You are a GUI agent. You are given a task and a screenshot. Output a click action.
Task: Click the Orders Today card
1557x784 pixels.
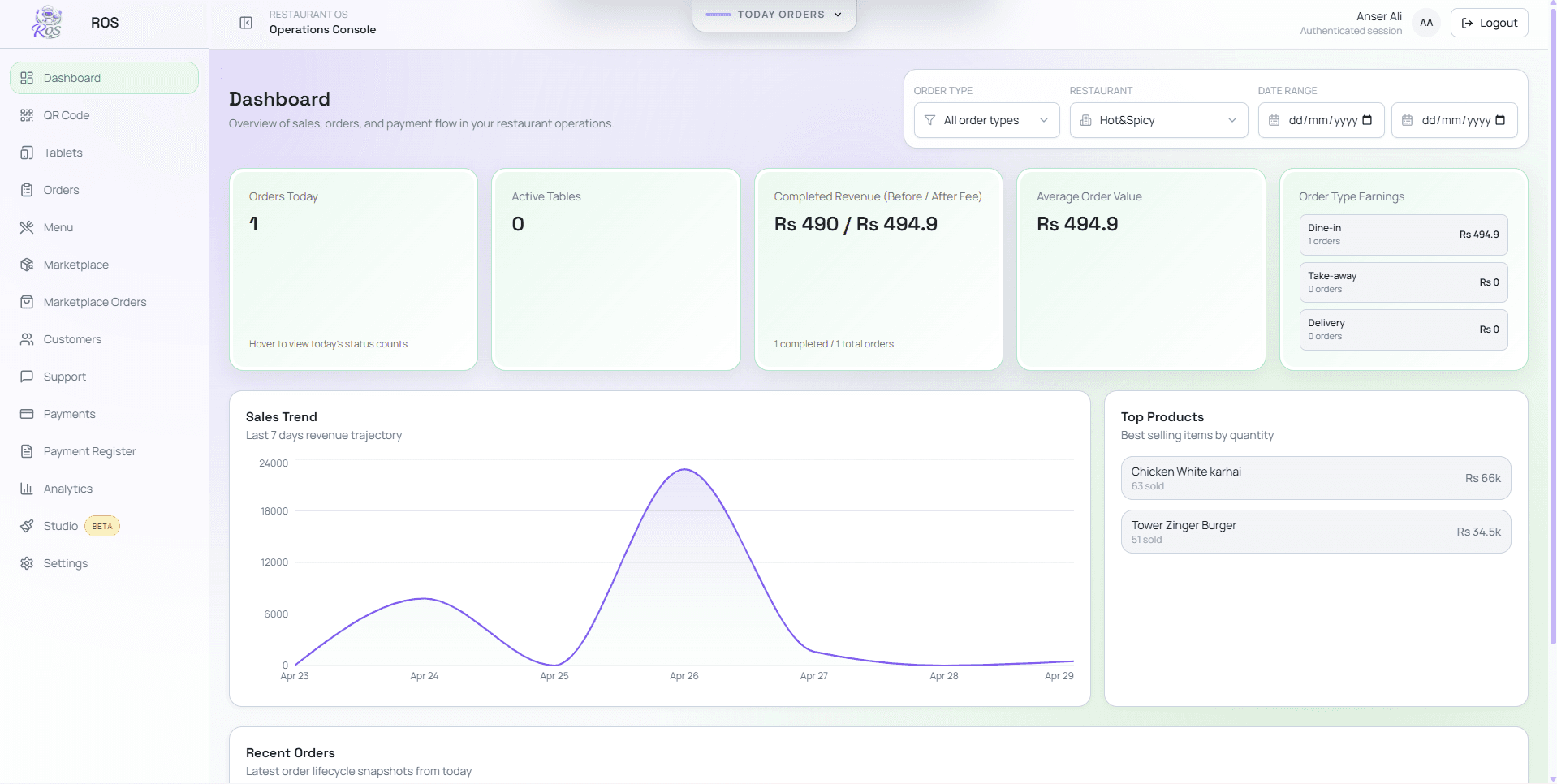[x=353, y=269]
